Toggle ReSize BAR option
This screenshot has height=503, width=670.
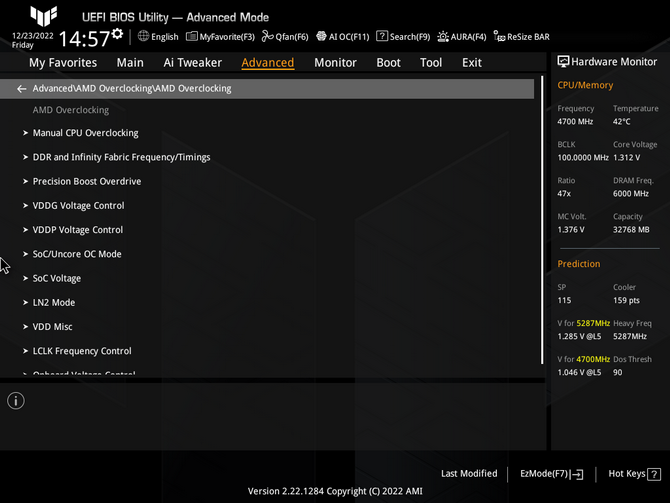tap(521, 37)
